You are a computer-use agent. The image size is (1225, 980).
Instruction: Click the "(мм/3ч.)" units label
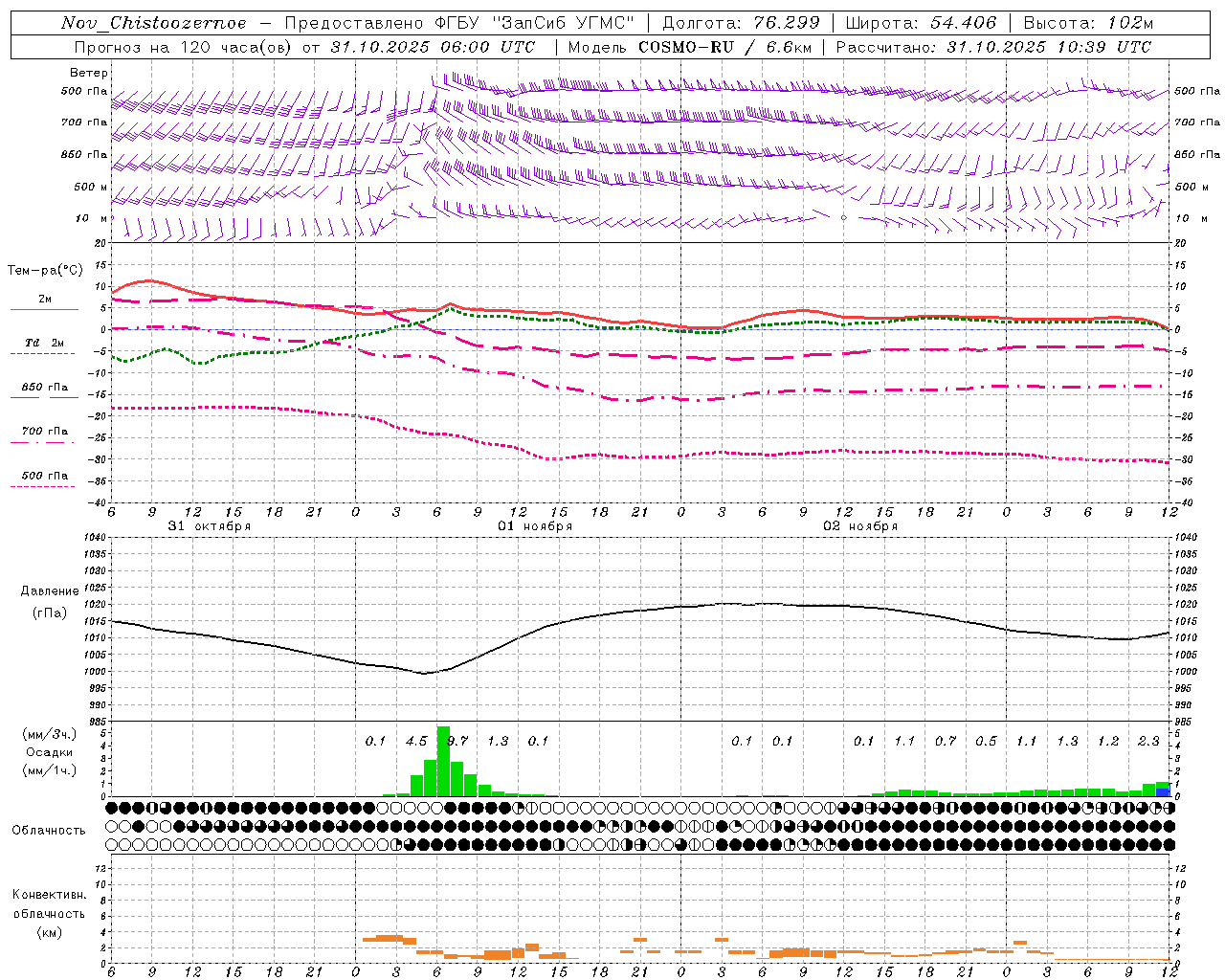(x=50, y=734)
